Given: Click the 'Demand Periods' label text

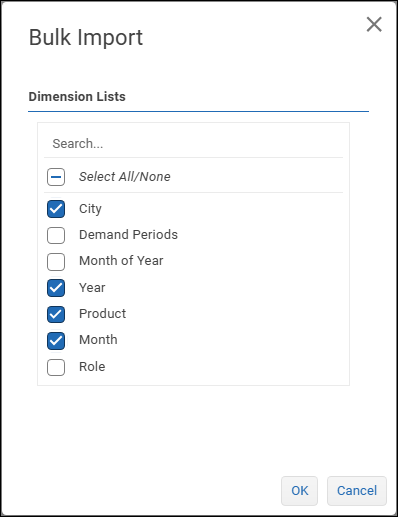Looking at the screenshot, I should pos(128,235).
